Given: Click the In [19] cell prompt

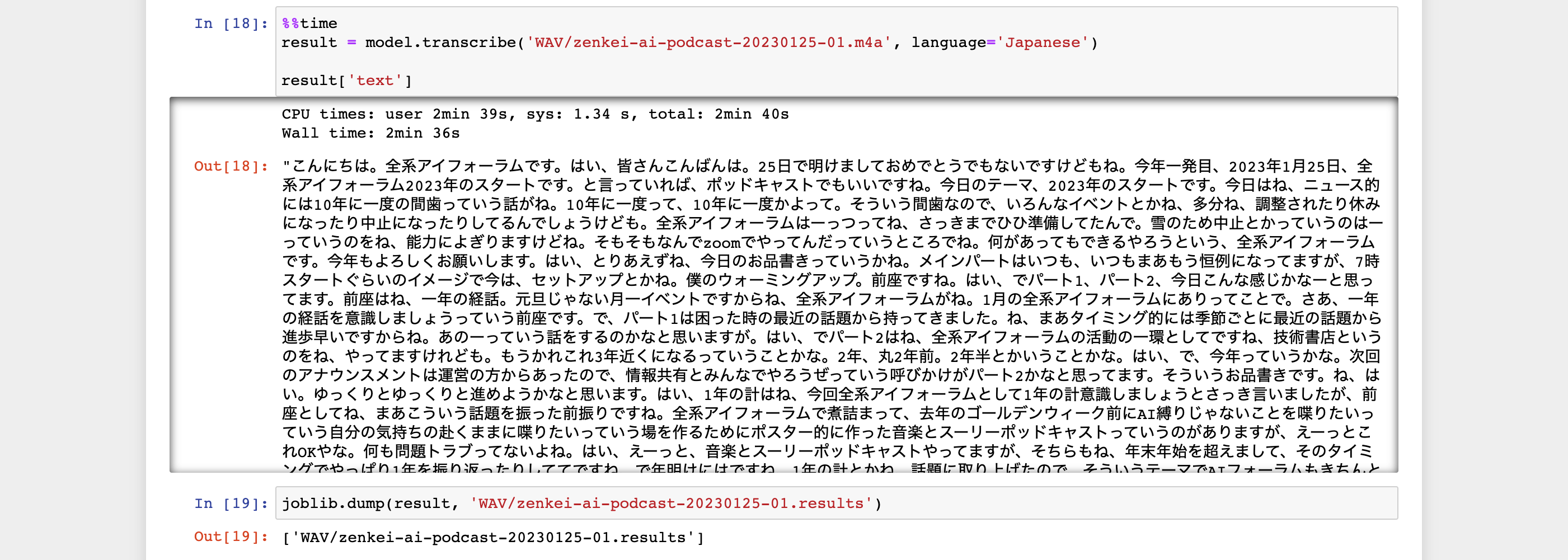Looking at the screenshot, I should 231,503.
